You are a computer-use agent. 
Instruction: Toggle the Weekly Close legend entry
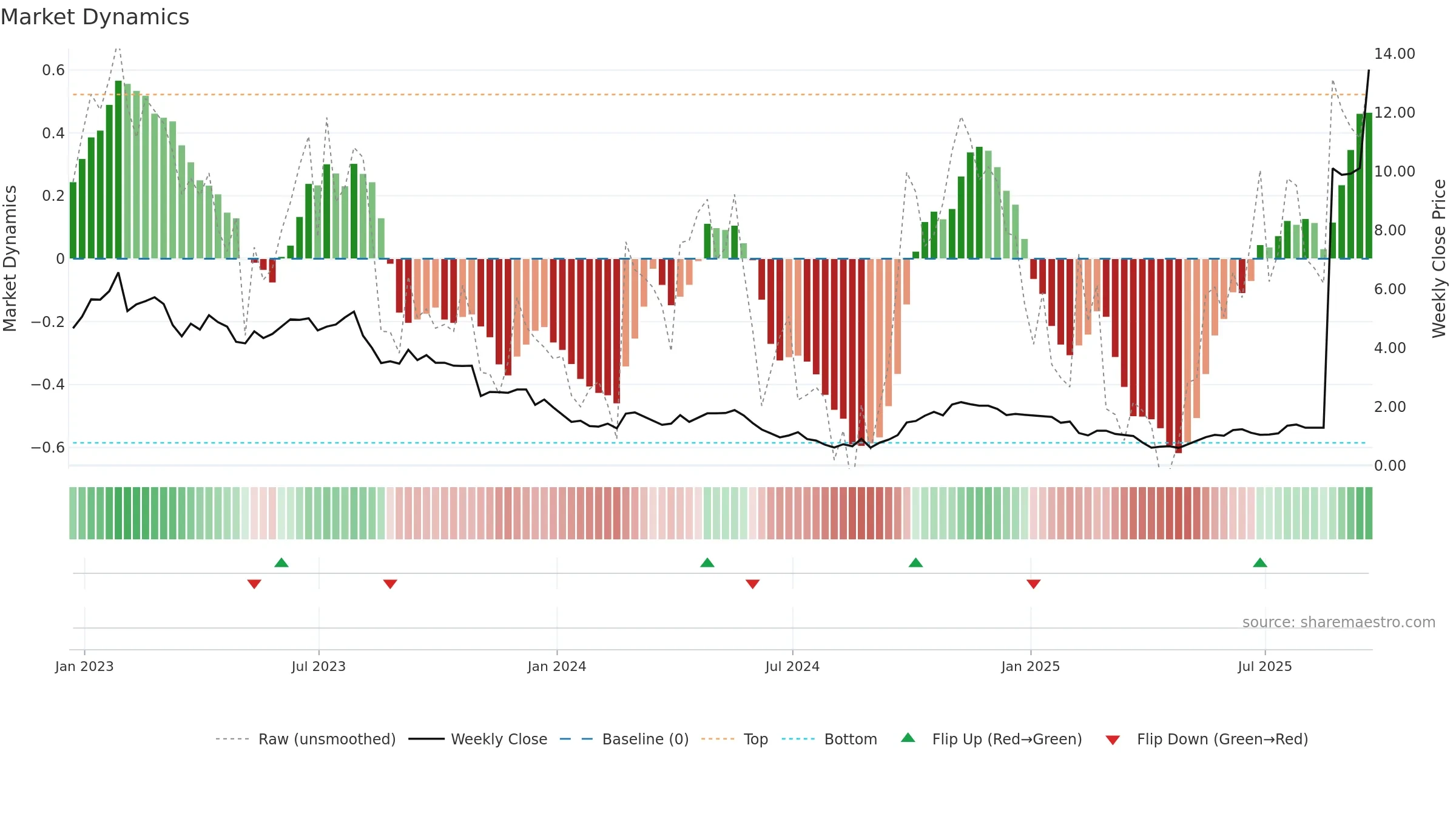(x=478, y=739)
